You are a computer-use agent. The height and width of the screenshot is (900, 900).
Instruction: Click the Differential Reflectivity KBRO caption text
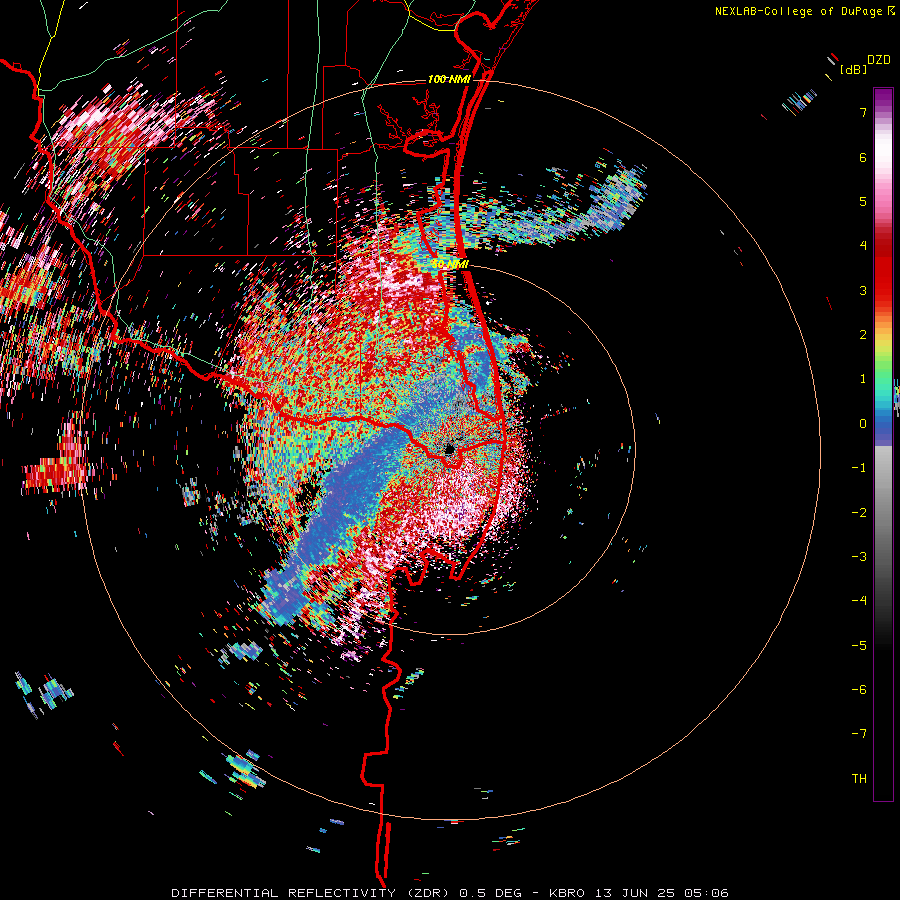(x=450, y=893)
